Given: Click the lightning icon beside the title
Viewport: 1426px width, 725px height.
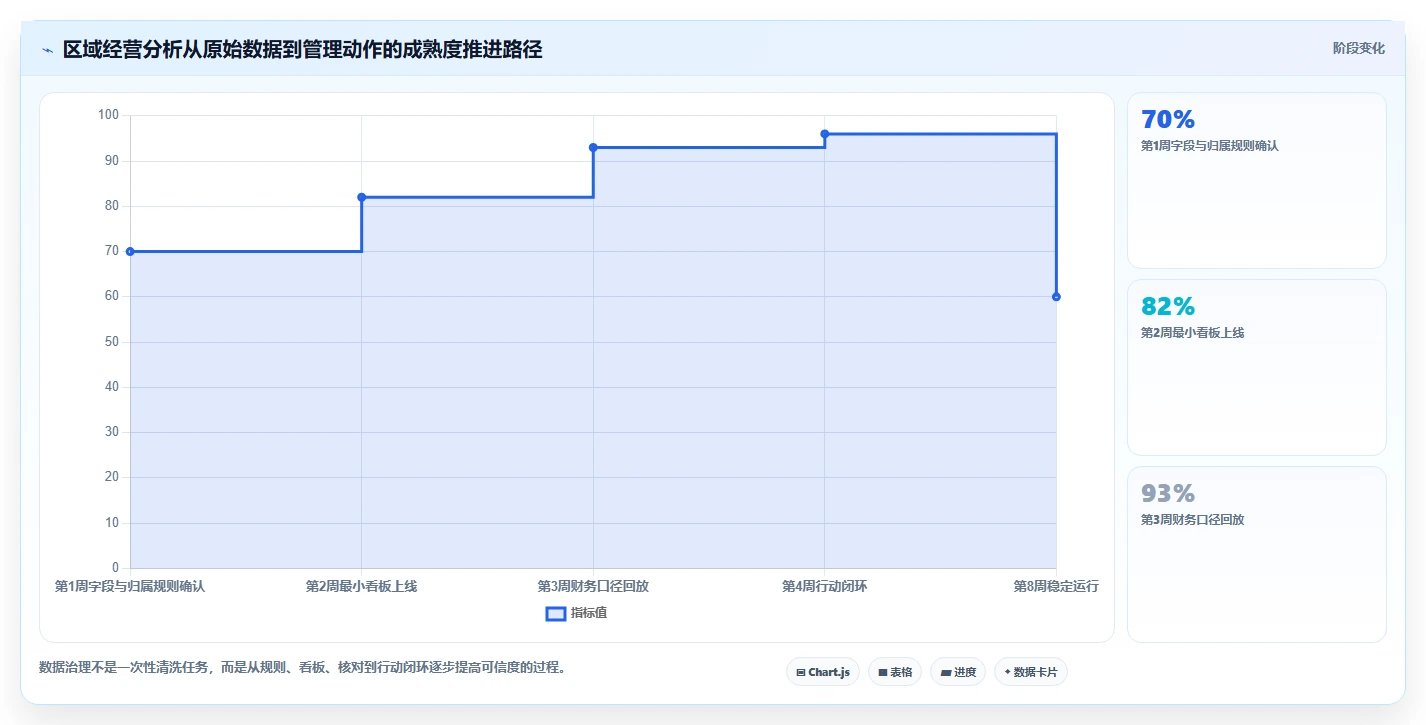Looking at the screenshot, I should (47, 50).
